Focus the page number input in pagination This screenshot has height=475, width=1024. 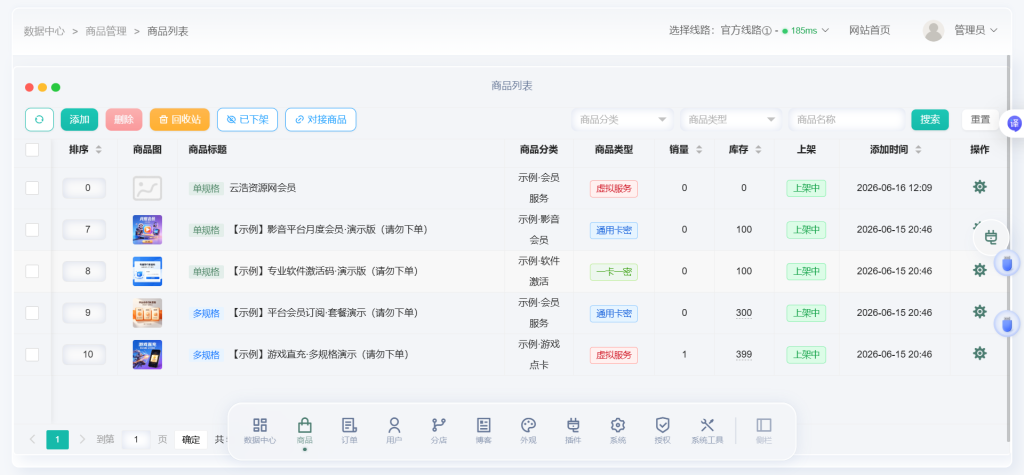(x=136, y=440)
